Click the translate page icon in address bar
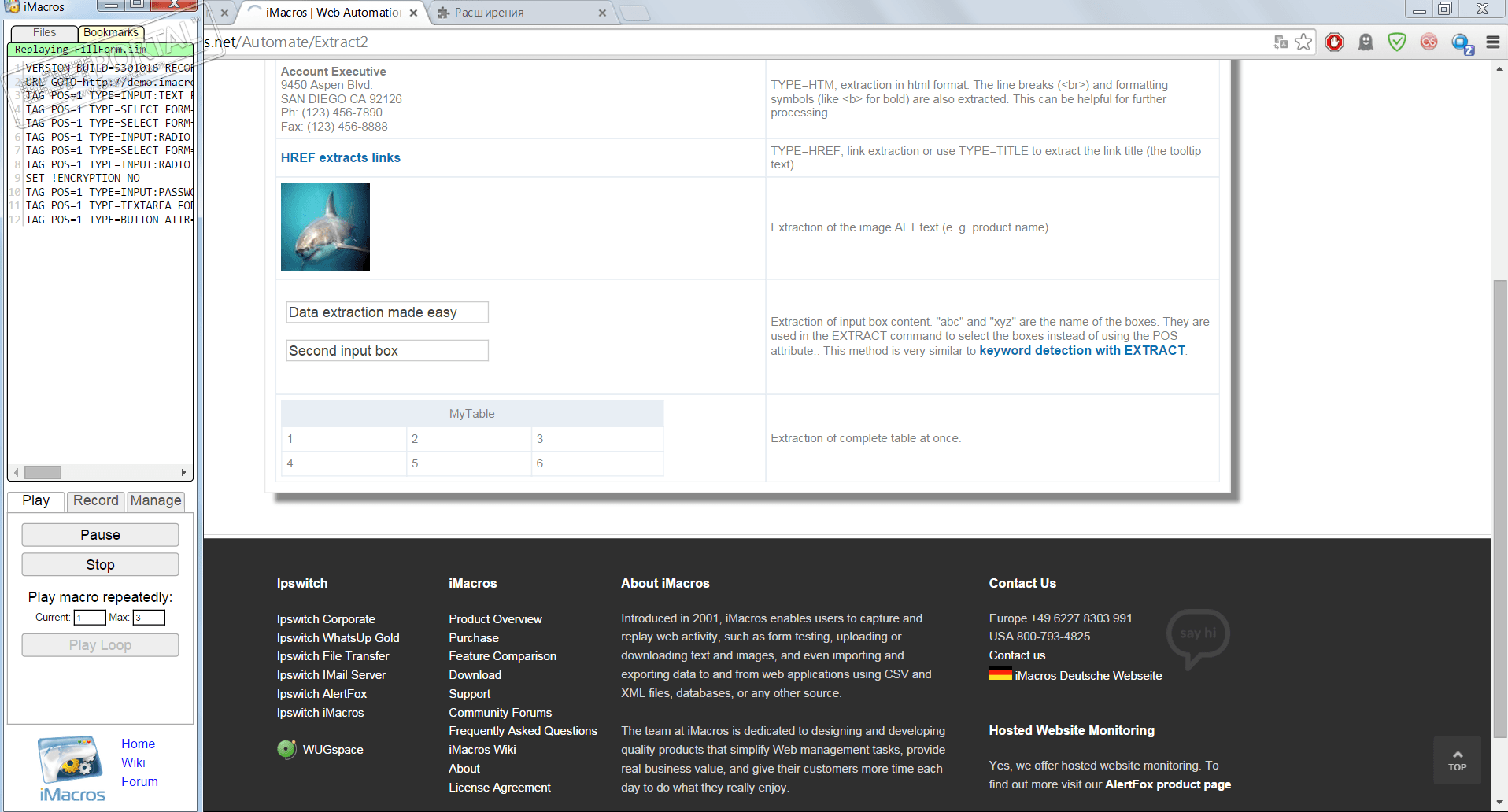 point(1281,42)
